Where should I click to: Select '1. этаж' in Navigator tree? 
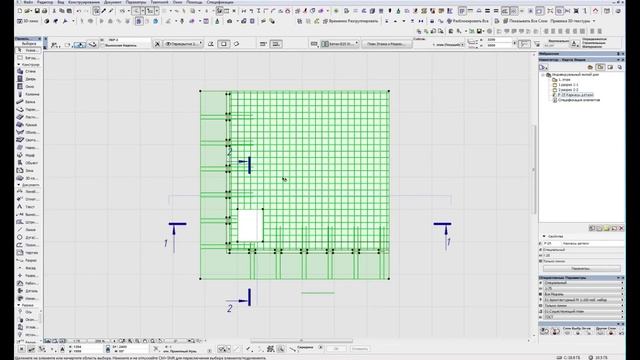564,80
